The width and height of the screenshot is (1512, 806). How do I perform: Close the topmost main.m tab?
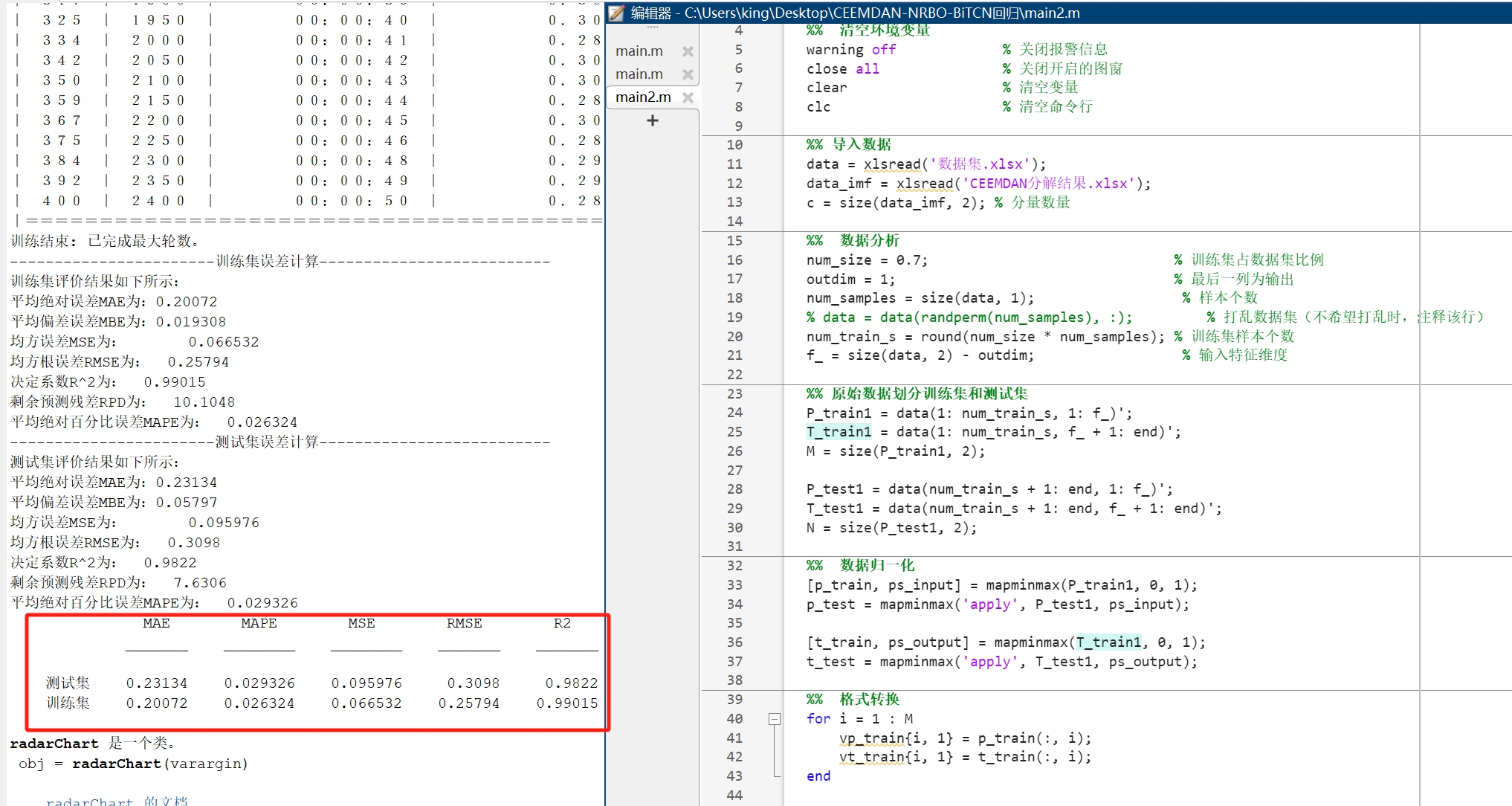pyautogui.click(x=688, y=51)
